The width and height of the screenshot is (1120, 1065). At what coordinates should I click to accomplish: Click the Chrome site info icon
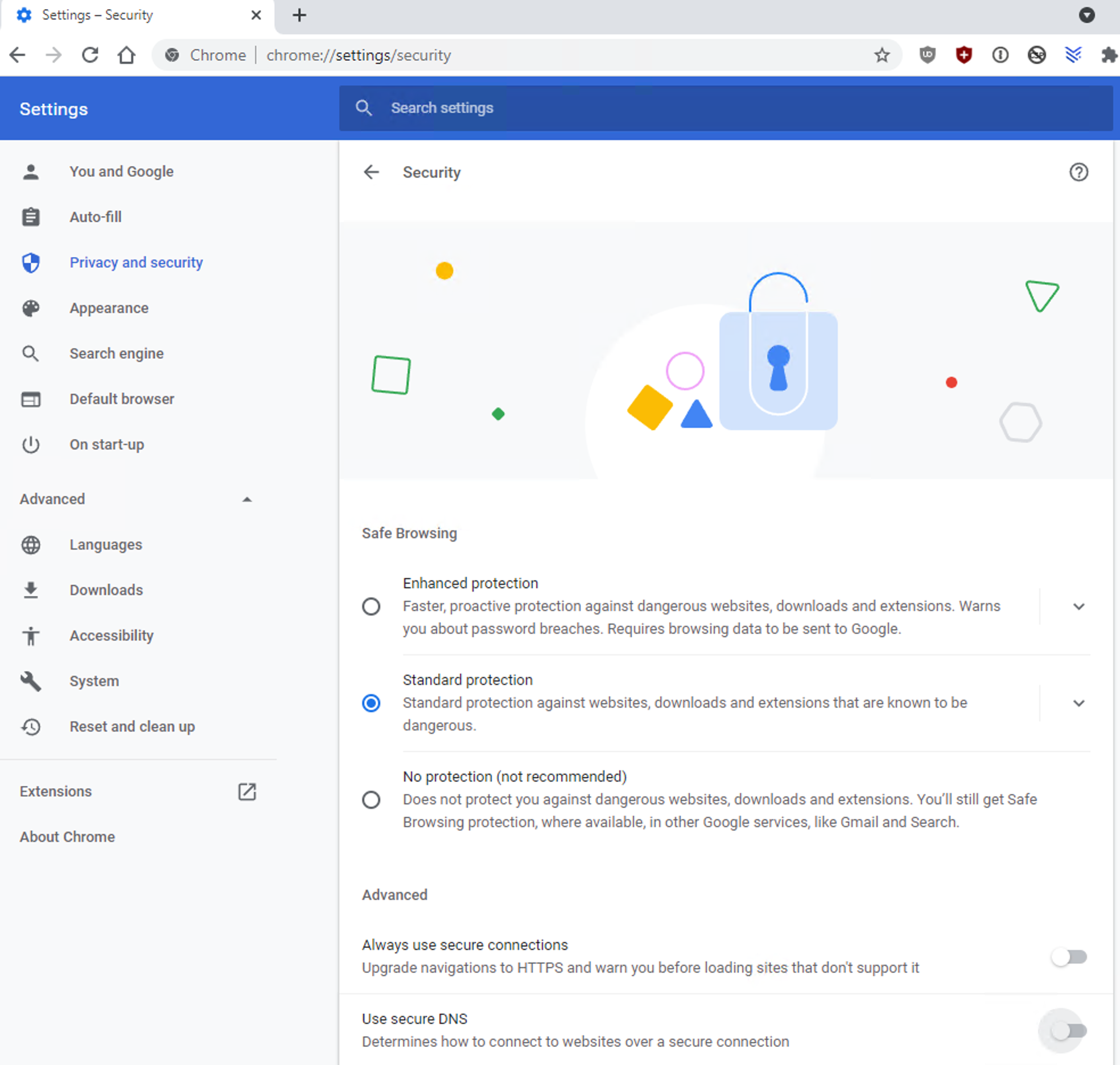tap(172, 55)
